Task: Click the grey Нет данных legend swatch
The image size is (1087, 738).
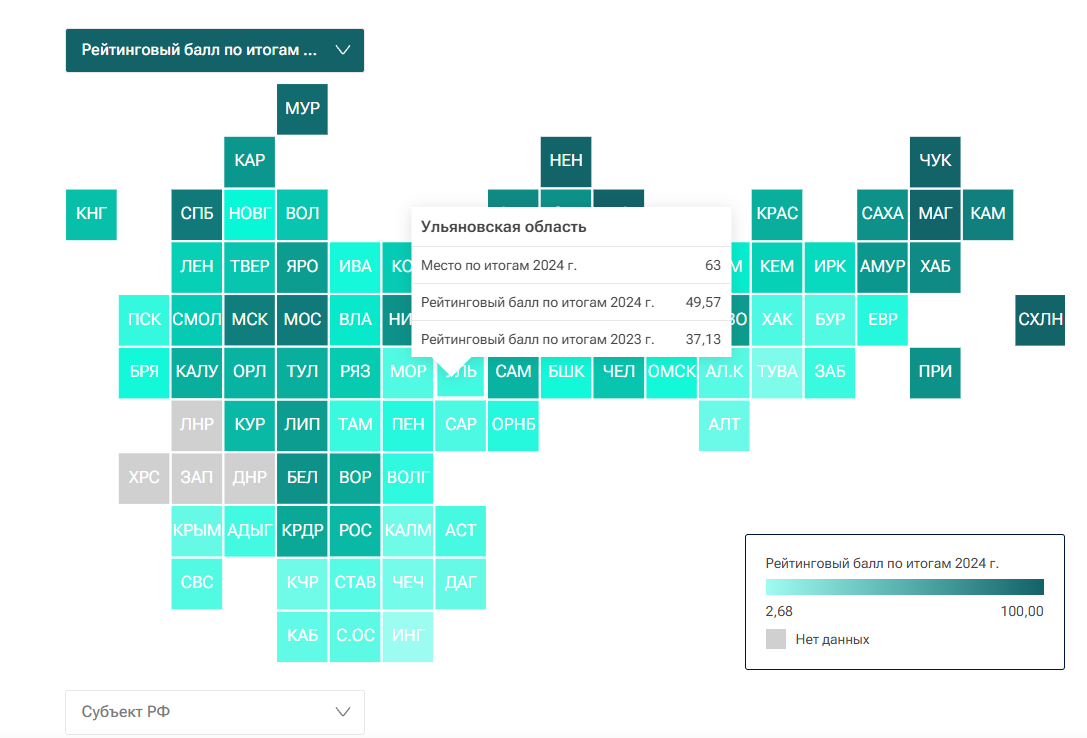Action: (776, 639)
